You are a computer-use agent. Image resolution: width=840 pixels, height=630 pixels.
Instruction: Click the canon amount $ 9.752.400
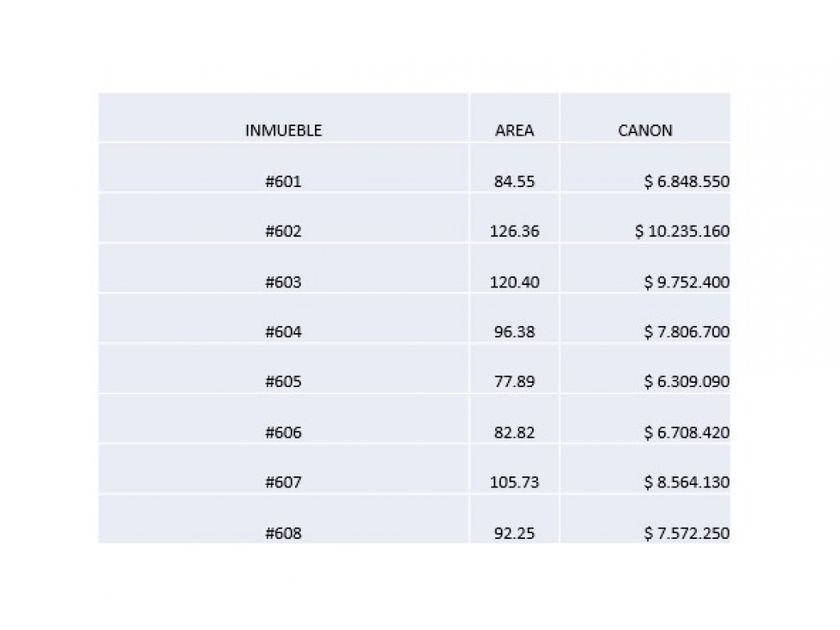coord(686,282)
